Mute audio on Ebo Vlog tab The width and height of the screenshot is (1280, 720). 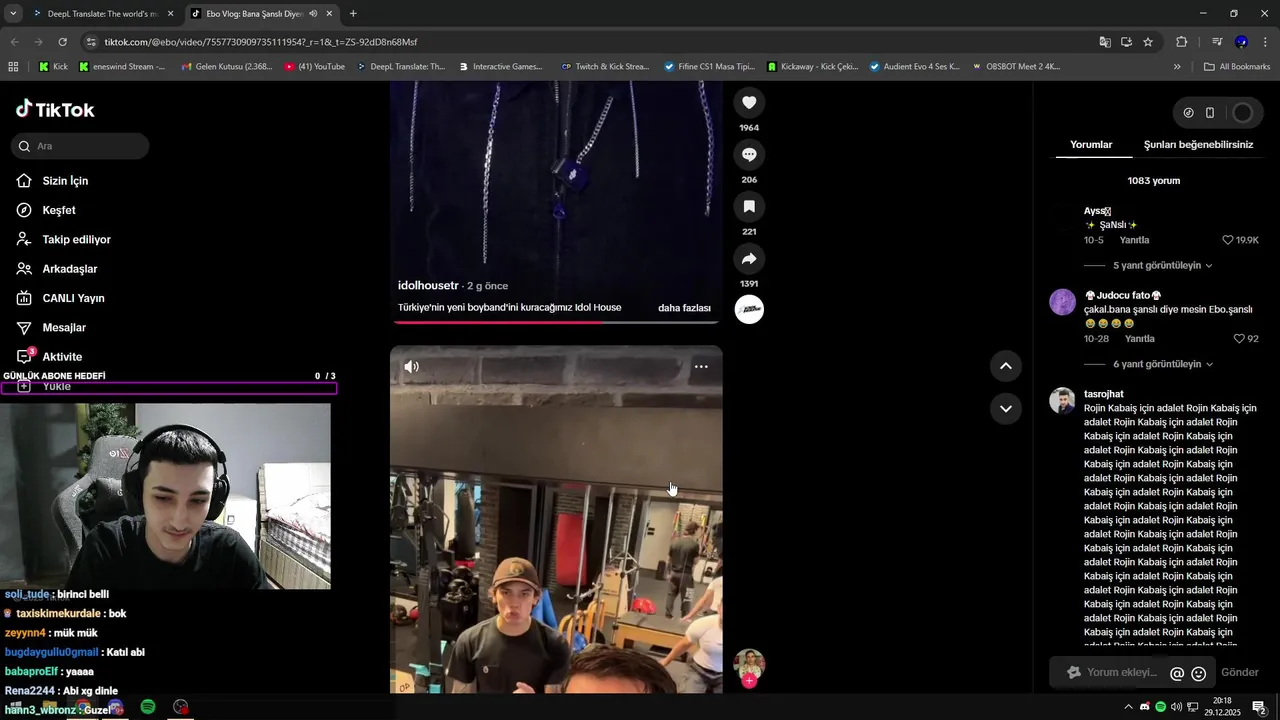313,14
